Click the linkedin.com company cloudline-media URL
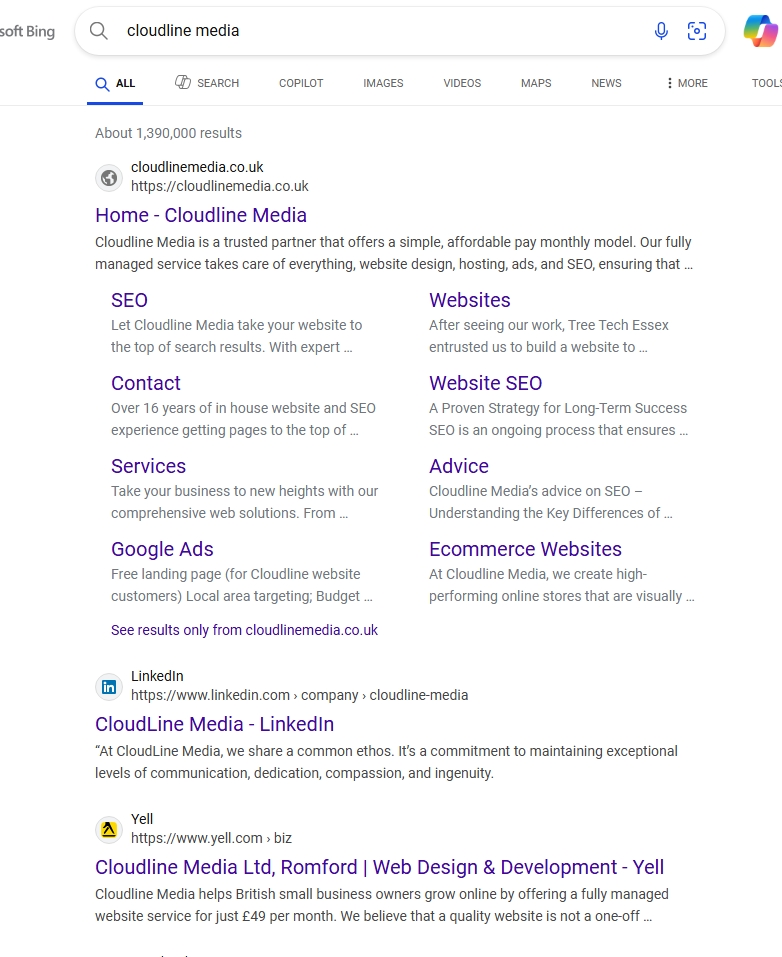The height and width of the screenshot is (957, 782). 300,695
